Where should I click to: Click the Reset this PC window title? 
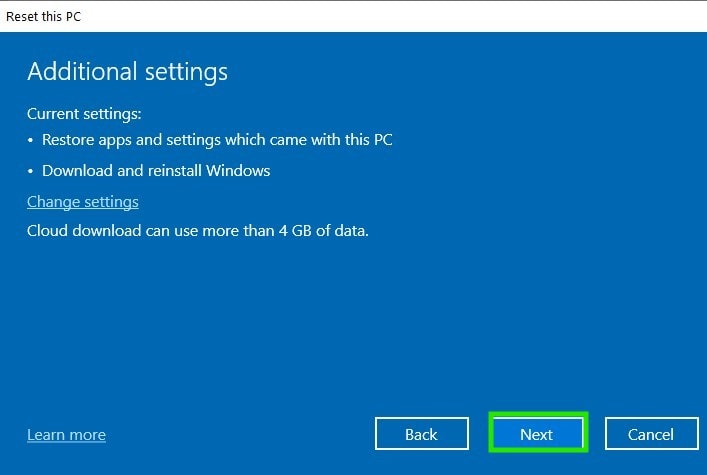[x=43, y=17]
